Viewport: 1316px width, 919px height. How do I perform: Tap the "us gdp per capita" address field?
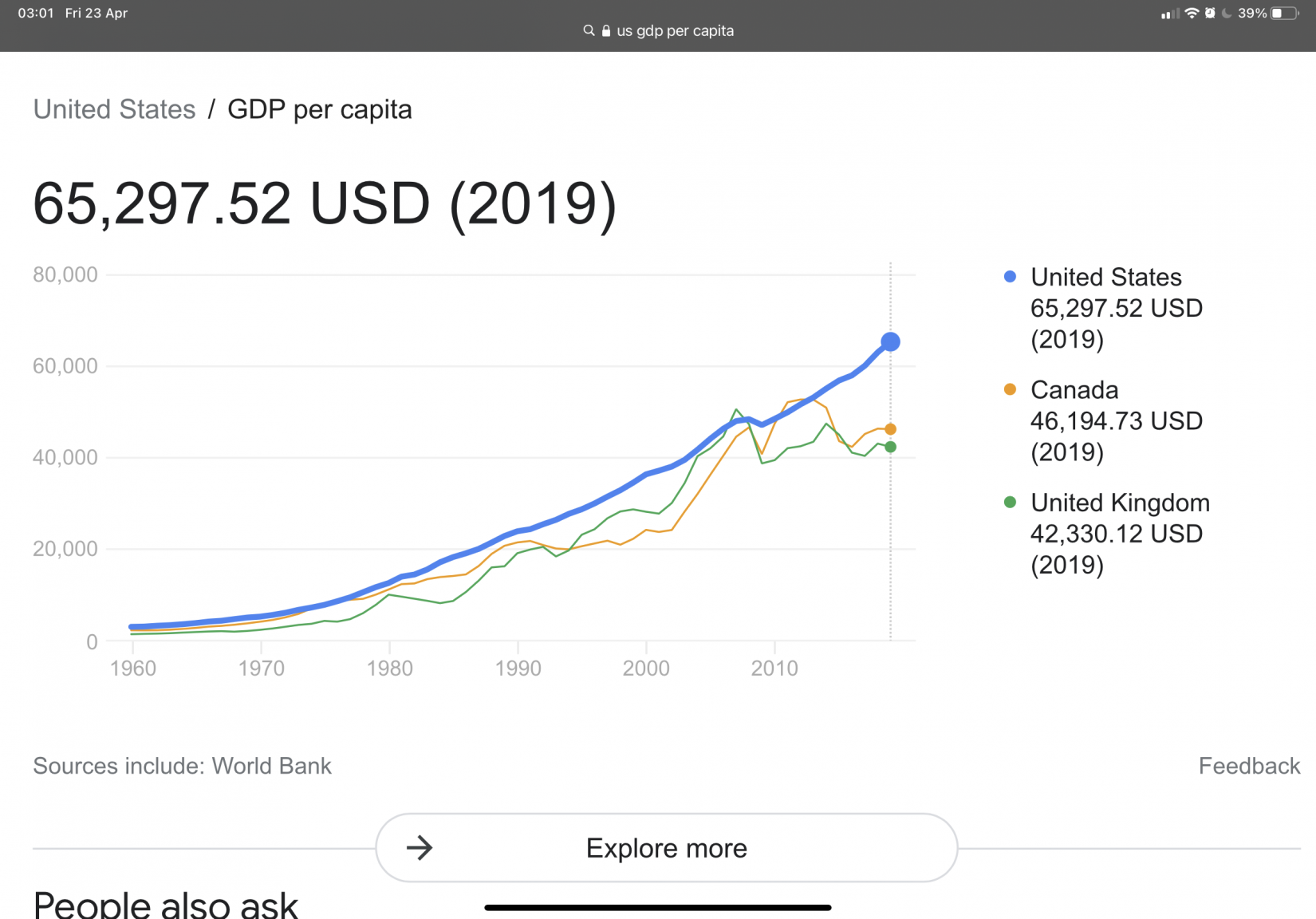pos(675,31)
